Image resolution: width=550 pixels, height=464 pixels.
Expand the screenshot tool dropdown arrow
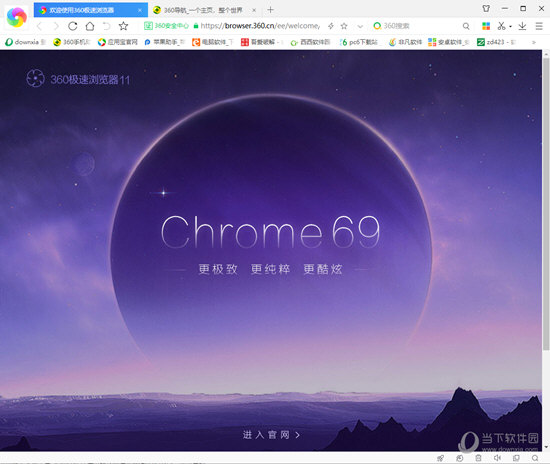tap(510, 26)
